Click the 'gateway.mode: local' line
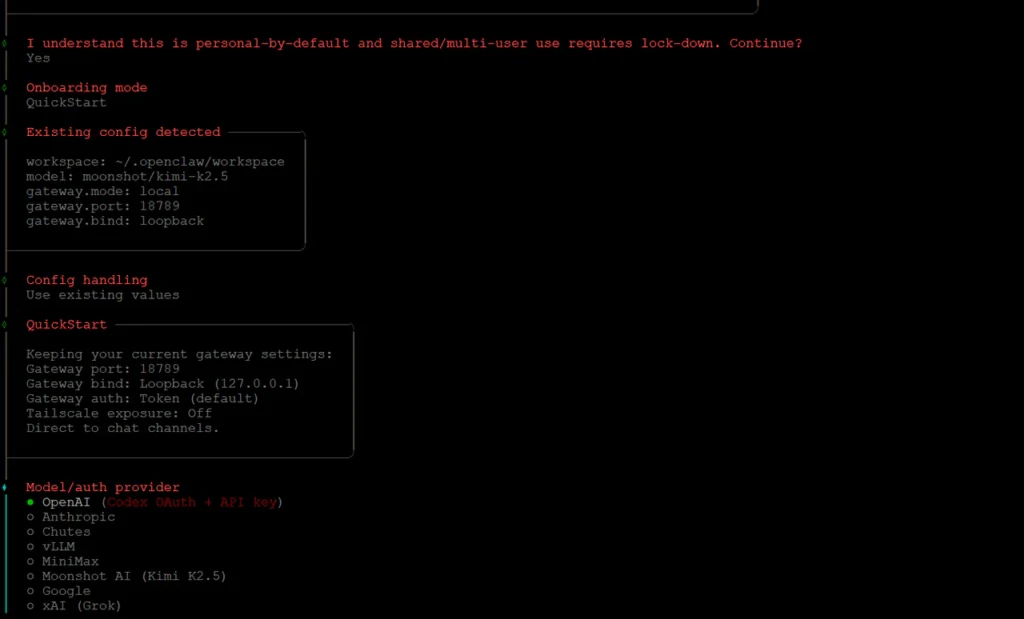 click(x=103, y=191)
